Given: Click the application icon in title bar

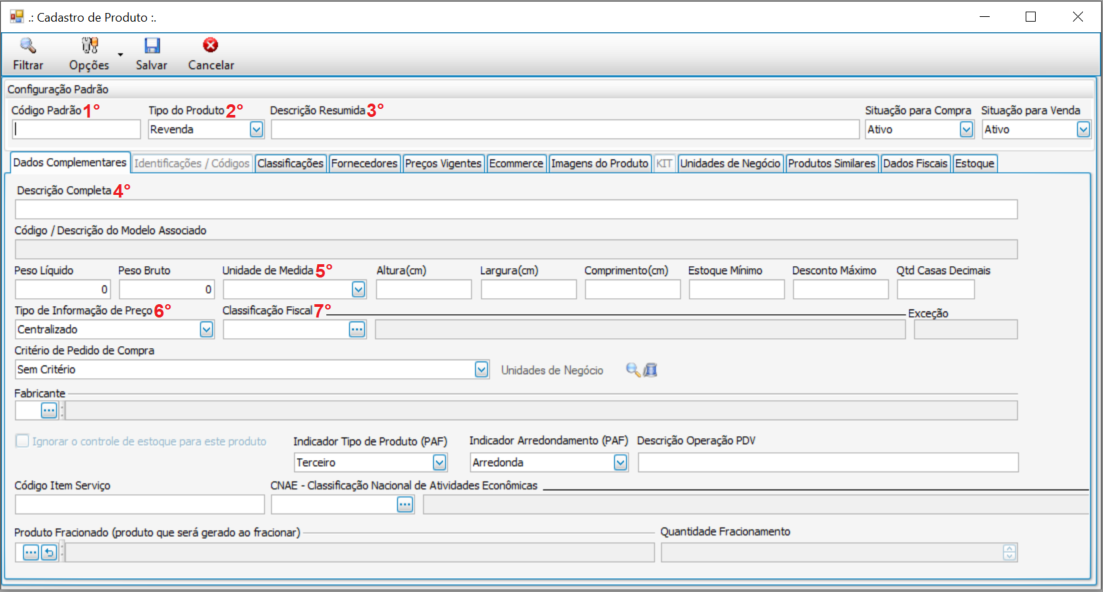Looking at the screenshot, I should pos(16,16).
